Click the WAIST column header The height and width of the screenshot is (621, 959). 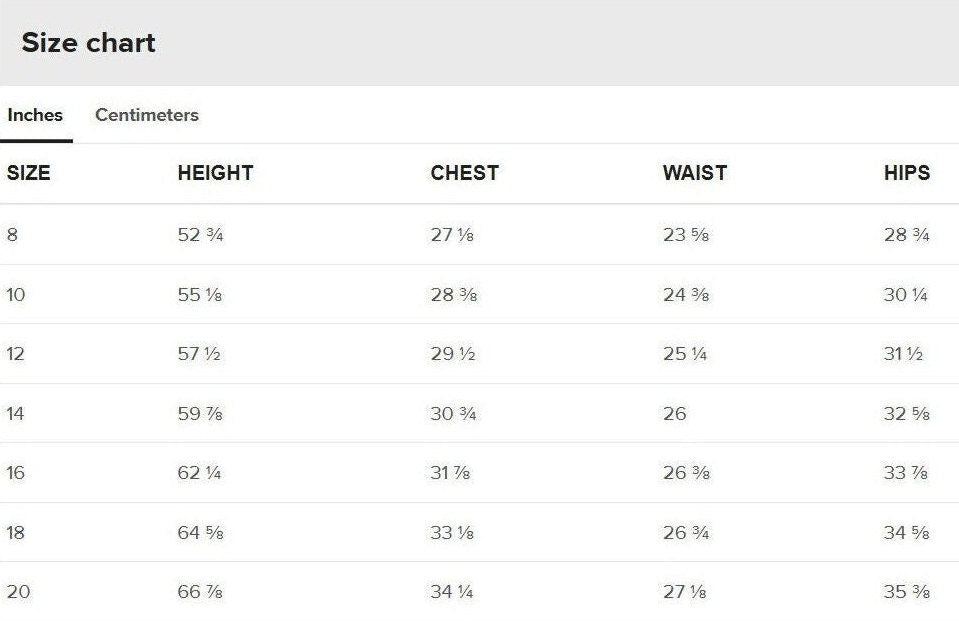(x=694, y=173)
